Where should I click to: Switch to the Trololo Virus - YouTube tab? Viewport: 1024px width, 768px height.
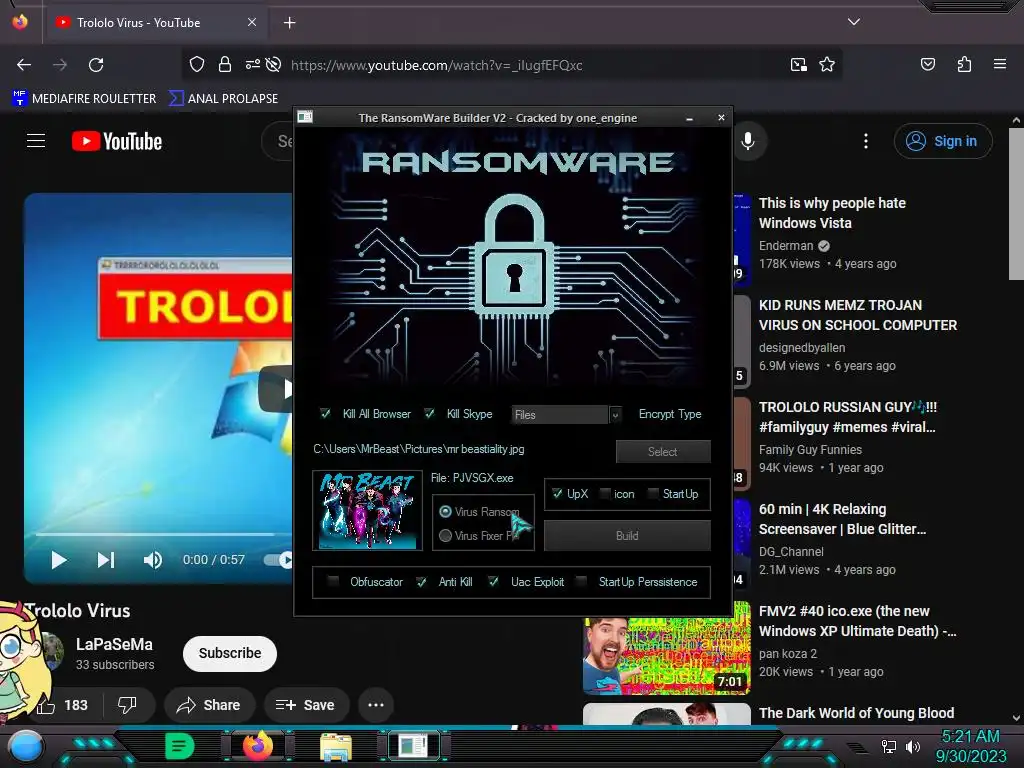157,23
